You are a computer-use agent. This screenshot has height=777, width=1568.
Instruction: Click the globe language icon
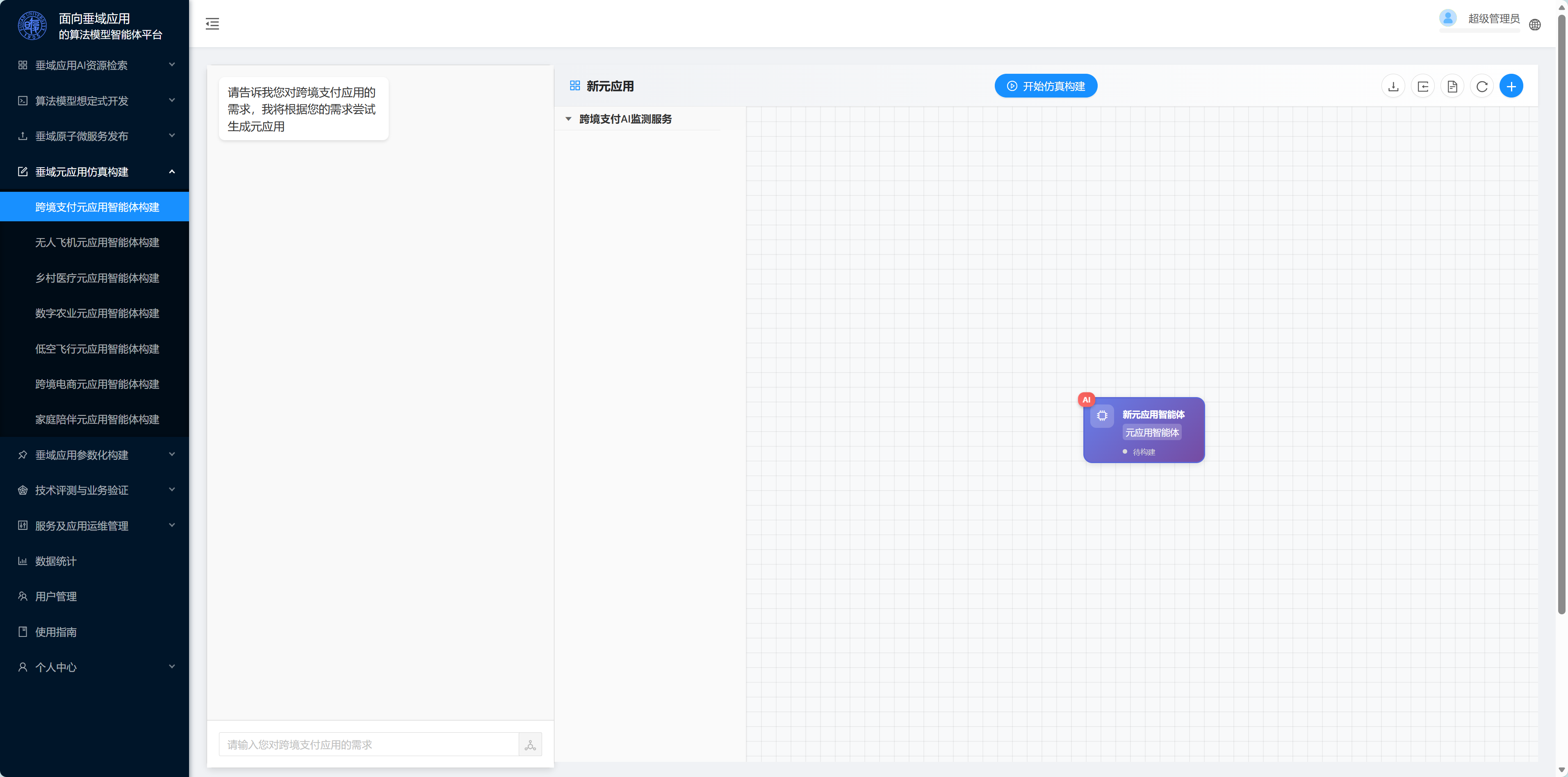click(x=1534, y=25)
